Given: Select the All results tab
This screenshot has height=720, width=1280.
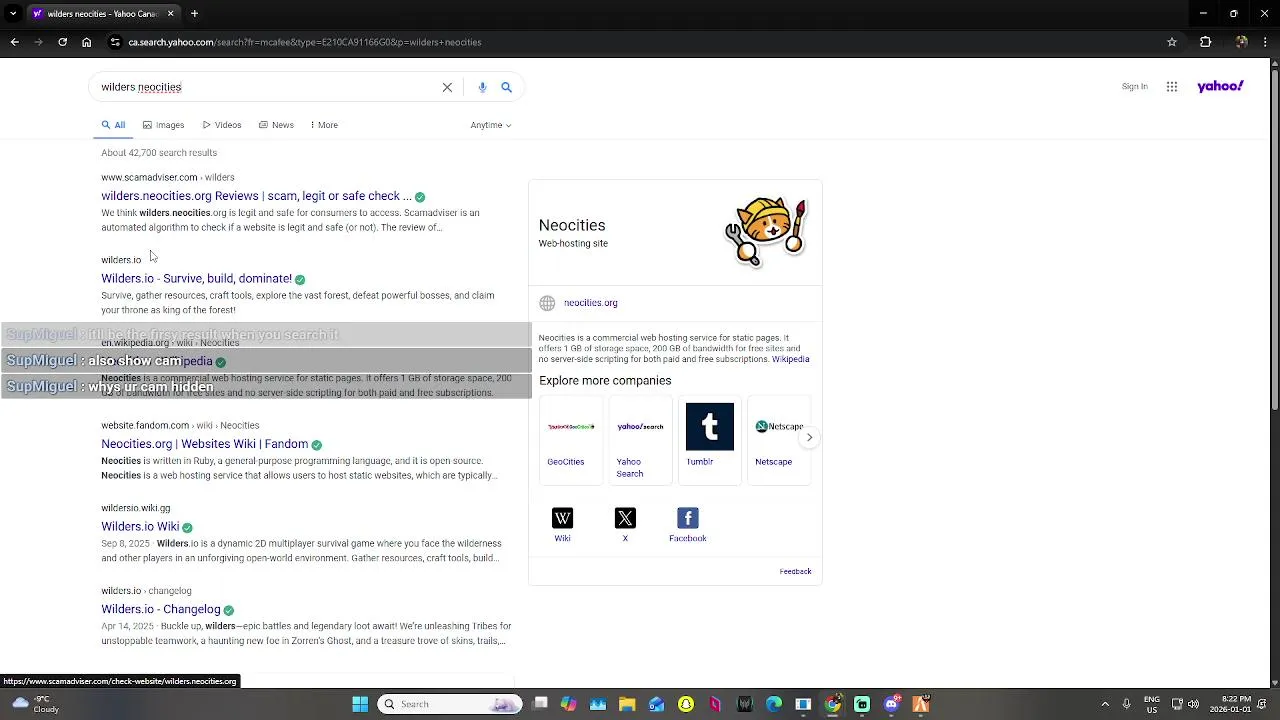Looking at the screenshot, I should pyautogui.click(x=113, y=125).
